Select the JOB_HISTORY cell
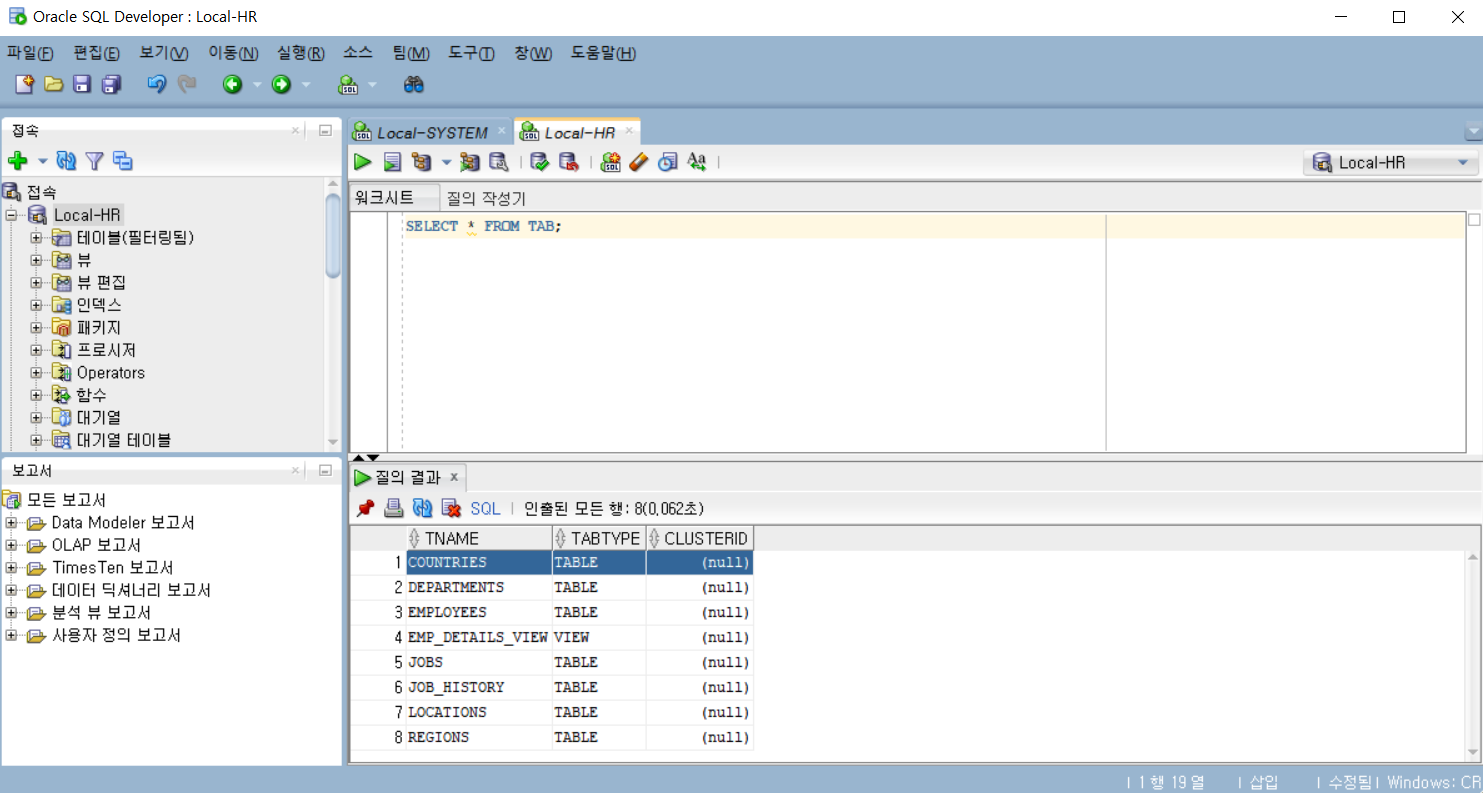 click(478, 687)
